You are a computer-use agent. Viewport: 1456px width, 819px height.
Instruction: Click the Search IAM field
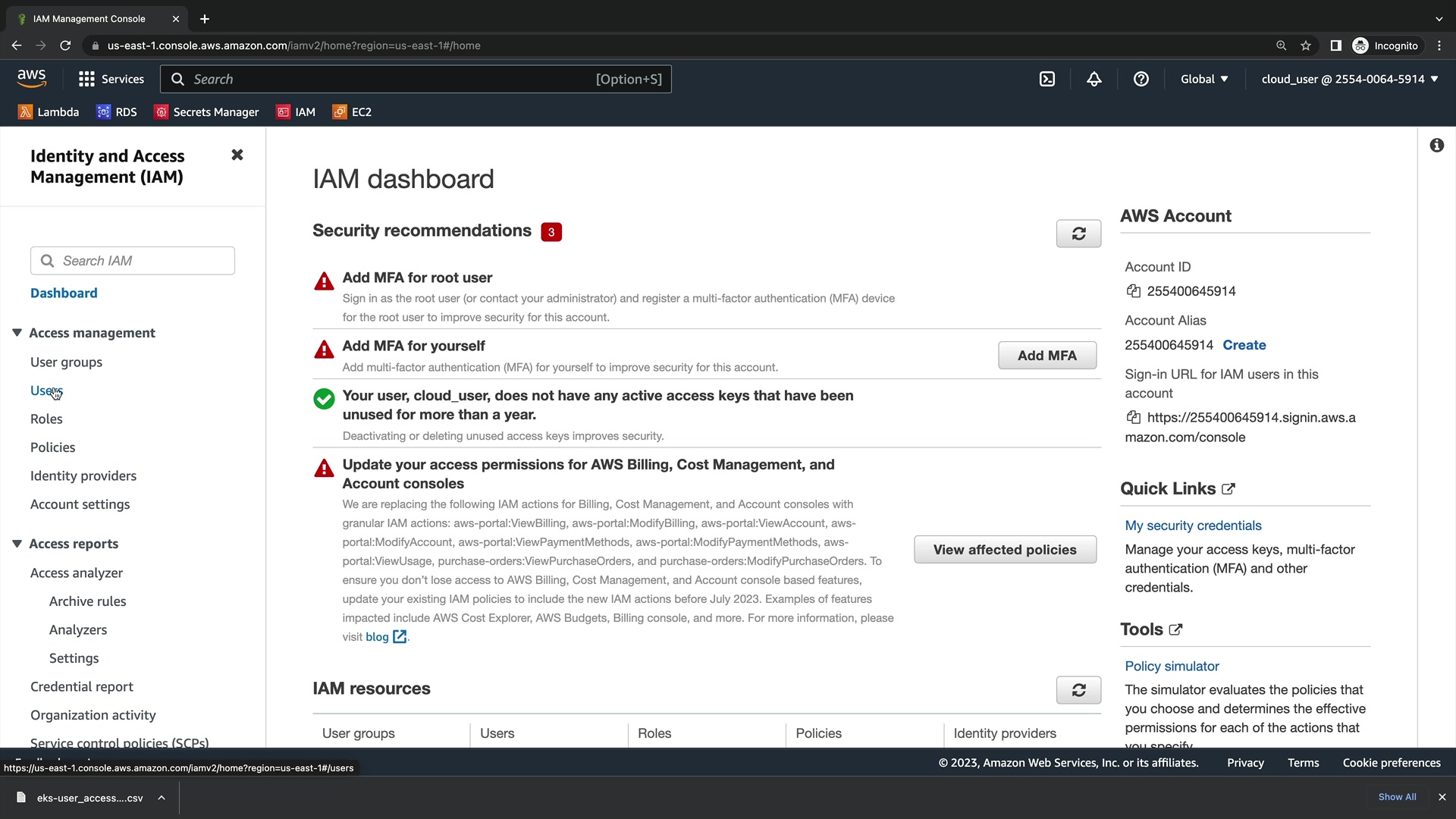133,261
